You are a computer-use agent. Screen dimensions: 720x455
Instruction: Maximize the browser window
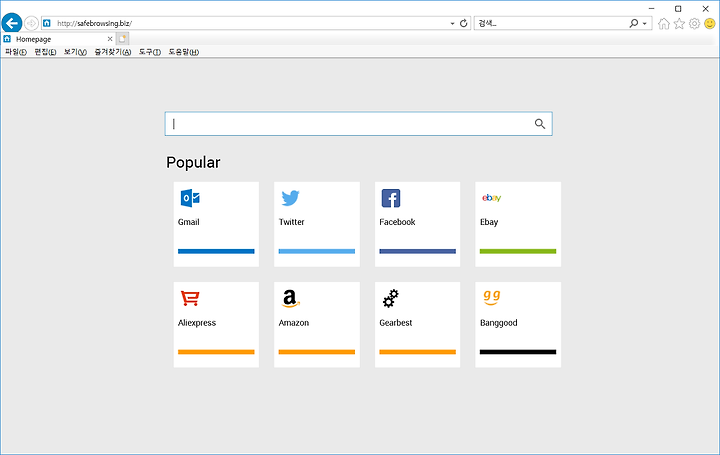[678, 8]
